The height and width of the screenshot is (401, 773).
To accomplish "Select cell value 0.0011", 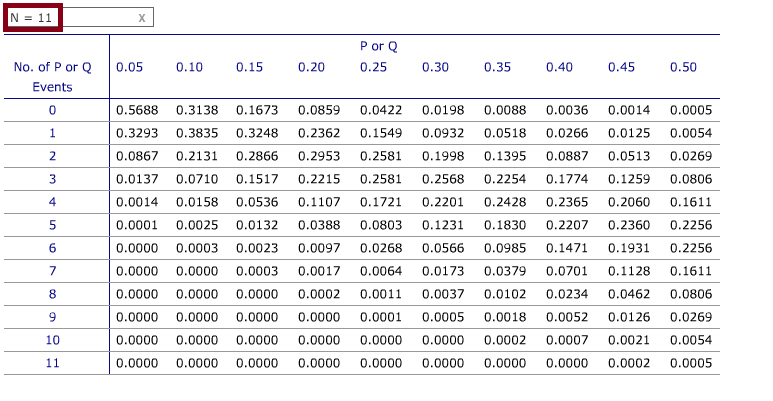I will (x=381, y=294).
